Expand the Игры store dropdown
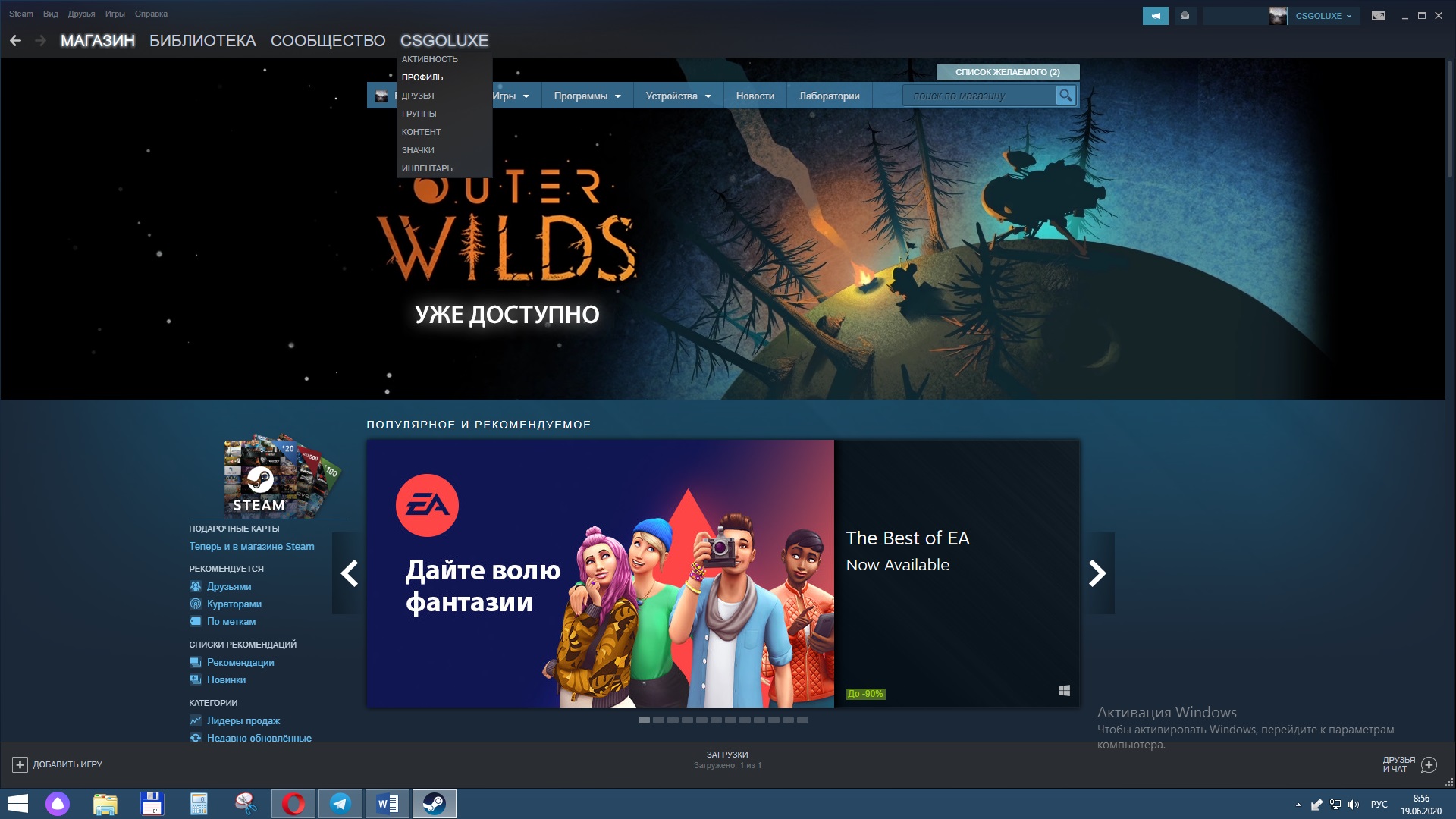The image size is (1456, 819). tap(511, 96)
